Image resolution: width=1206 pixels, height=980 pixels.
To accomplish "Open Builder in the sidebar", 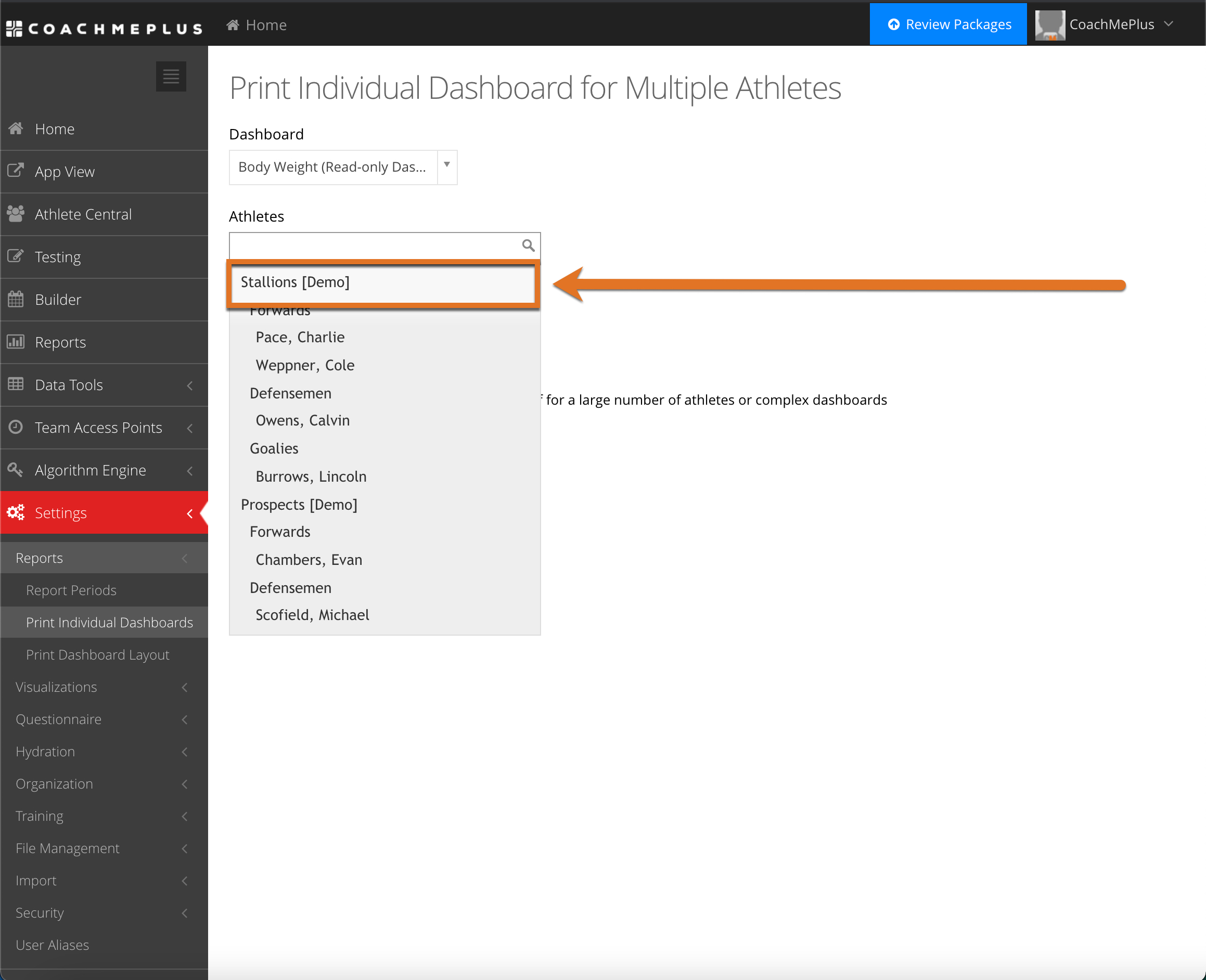I will coord(104,300).
